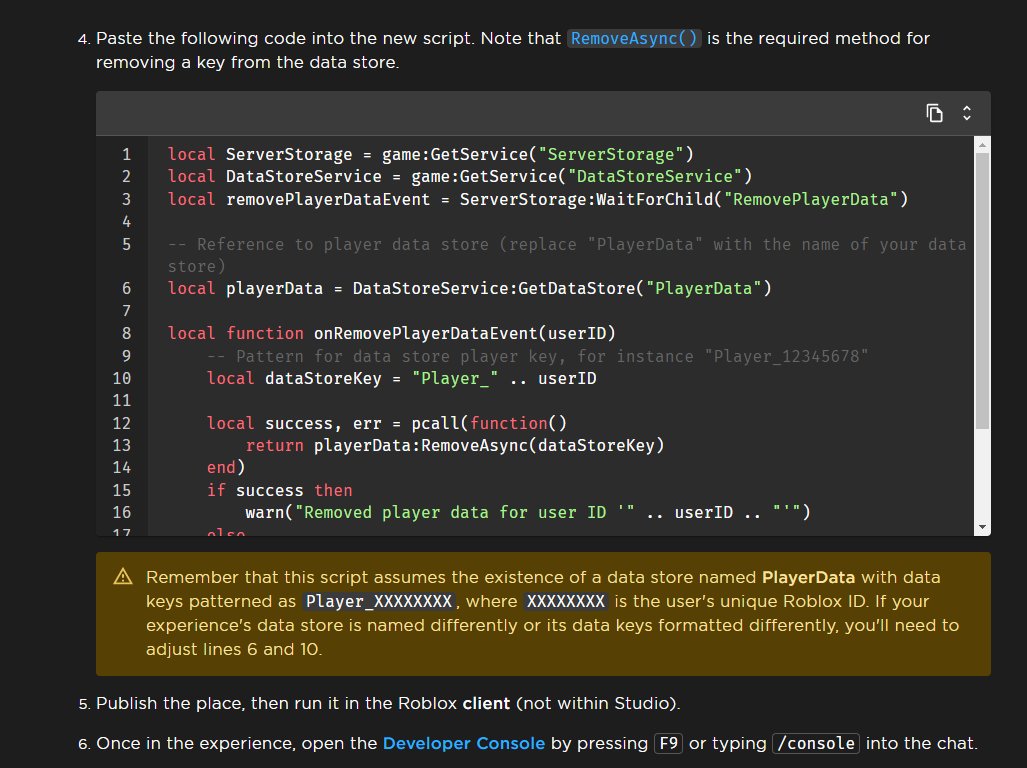
Task: Expand the code block with the chevron toggle
Action: [967, 113]
